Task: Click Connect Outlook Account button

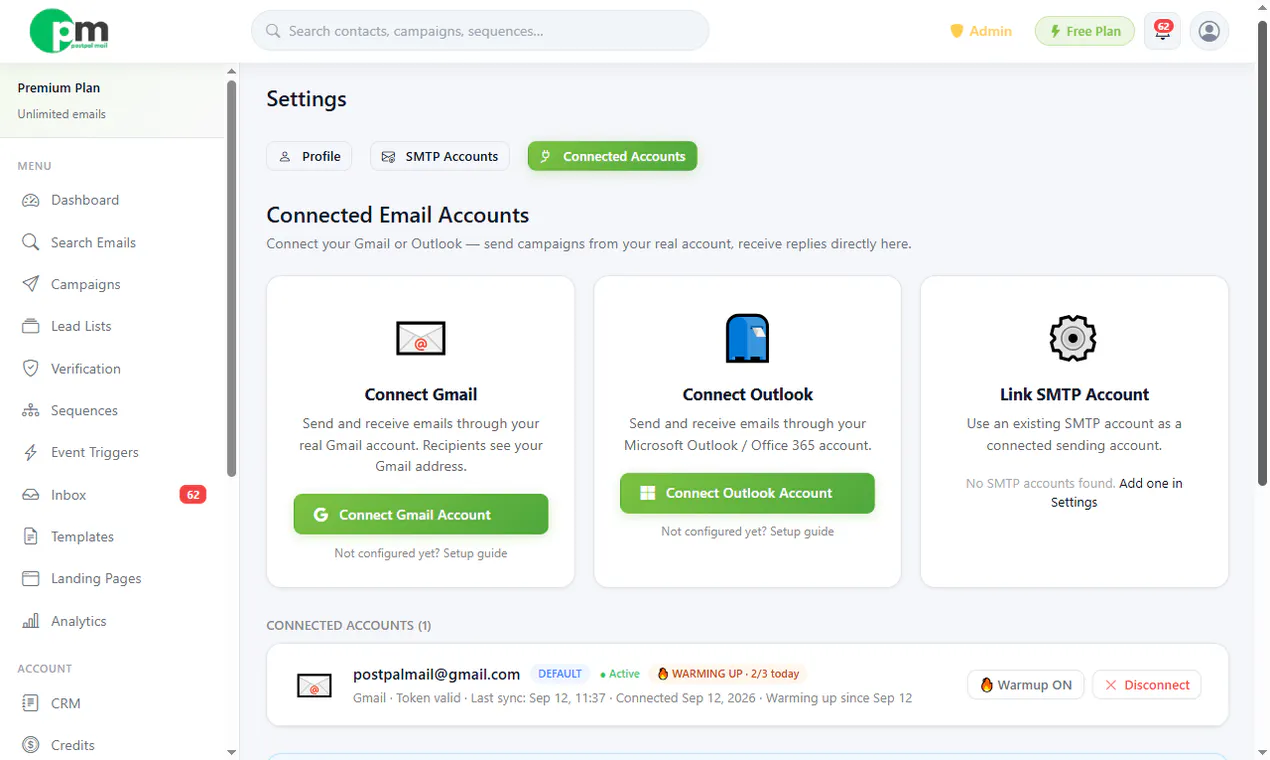Action: 747,493
